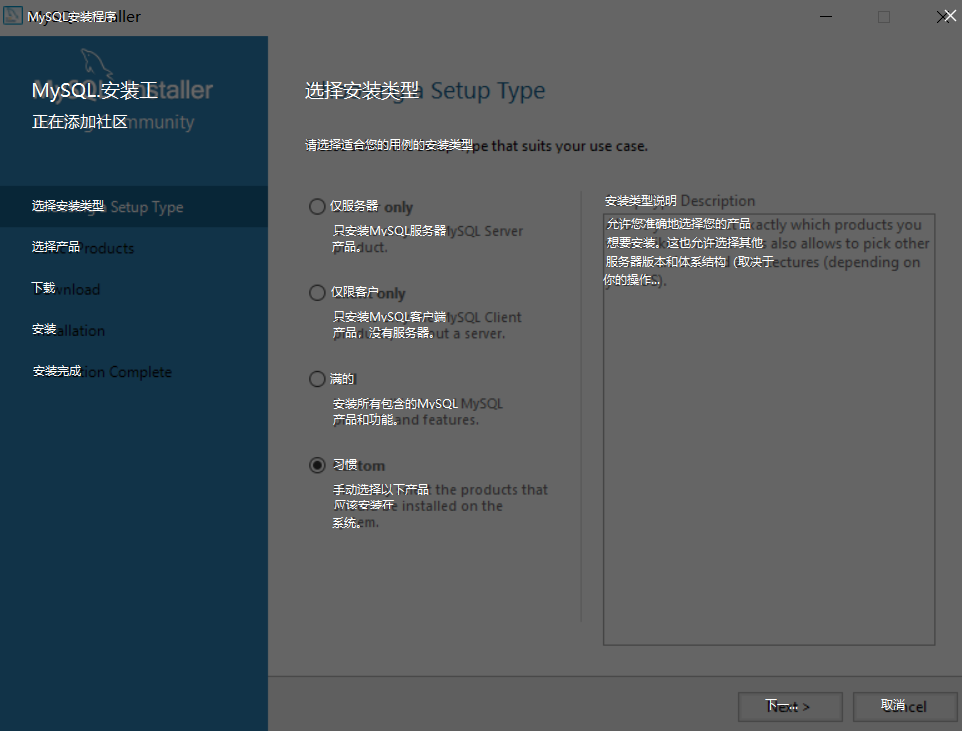
Task: Click the 安装类型说明 Description label
Action: [680, 201]
